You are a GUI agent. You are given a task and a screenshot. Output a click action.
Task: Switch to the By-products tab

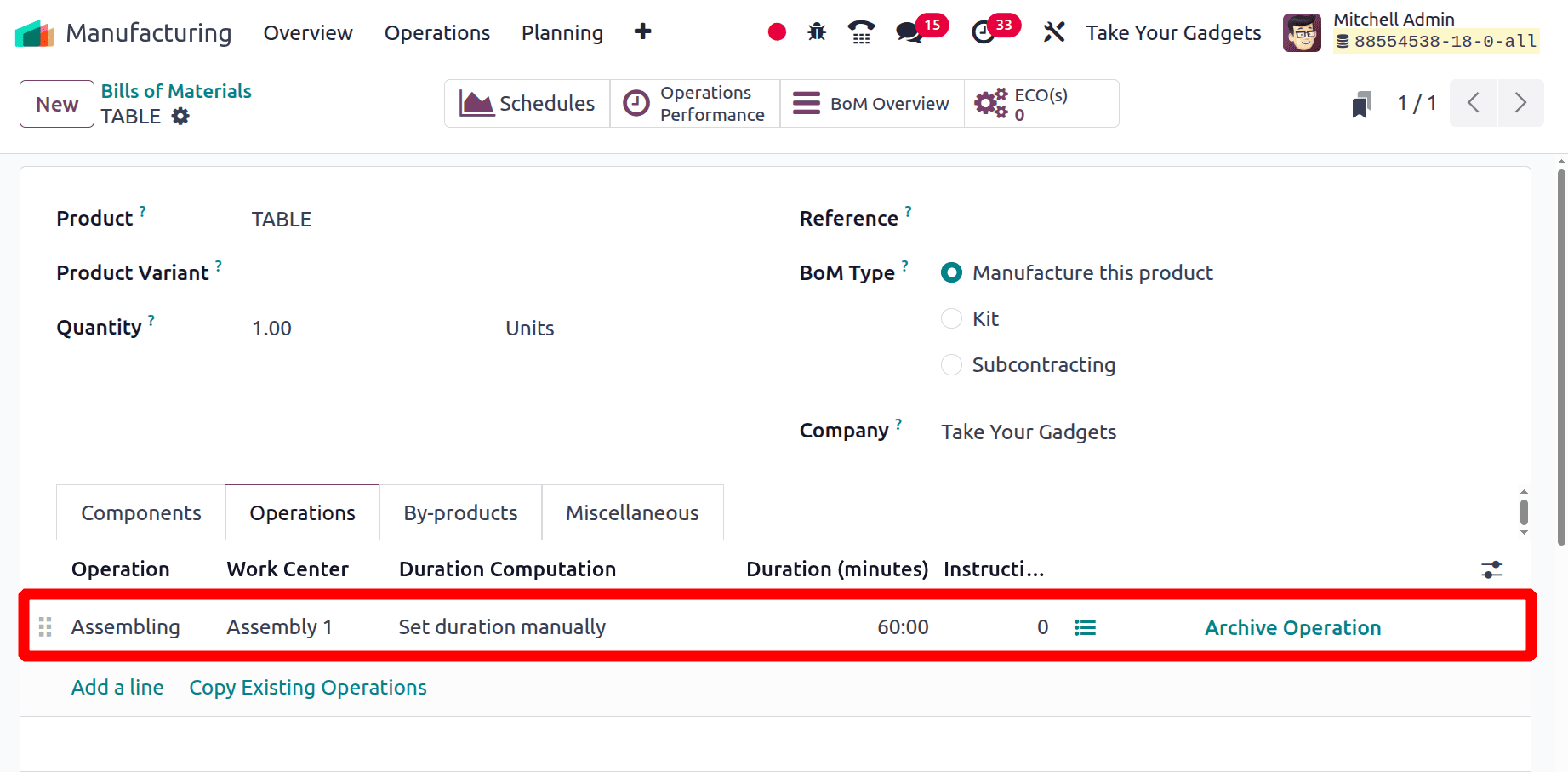click(x=460, y=512)
